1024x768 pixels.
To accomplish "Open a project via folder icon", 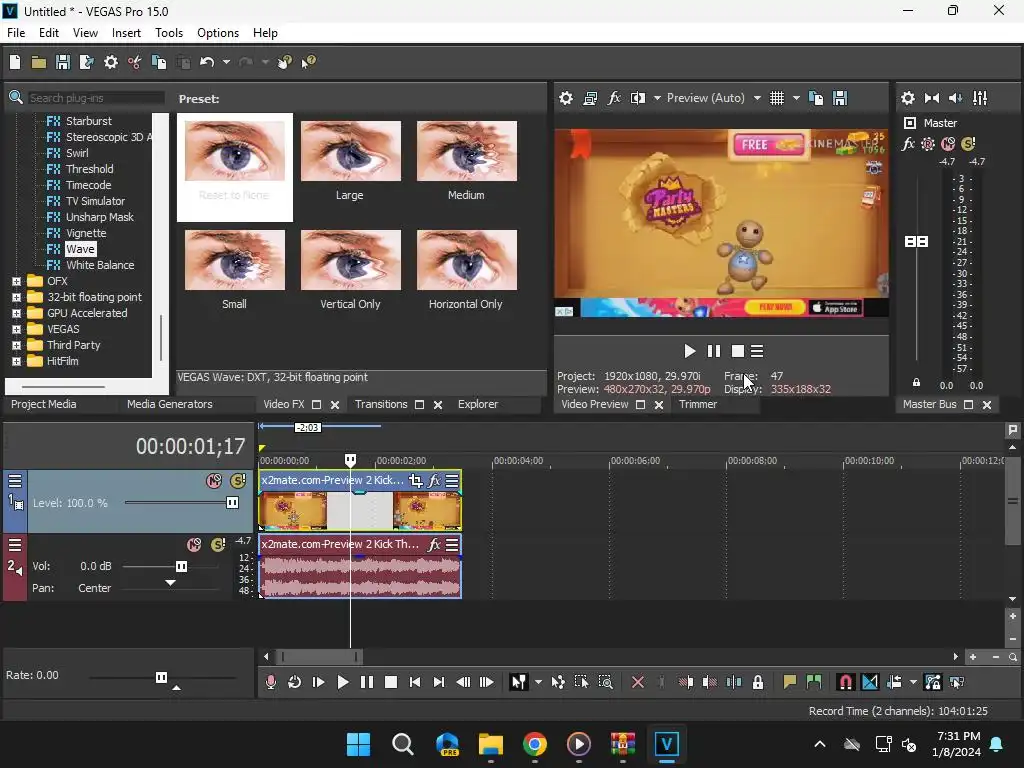I will (x=39, y=62).
